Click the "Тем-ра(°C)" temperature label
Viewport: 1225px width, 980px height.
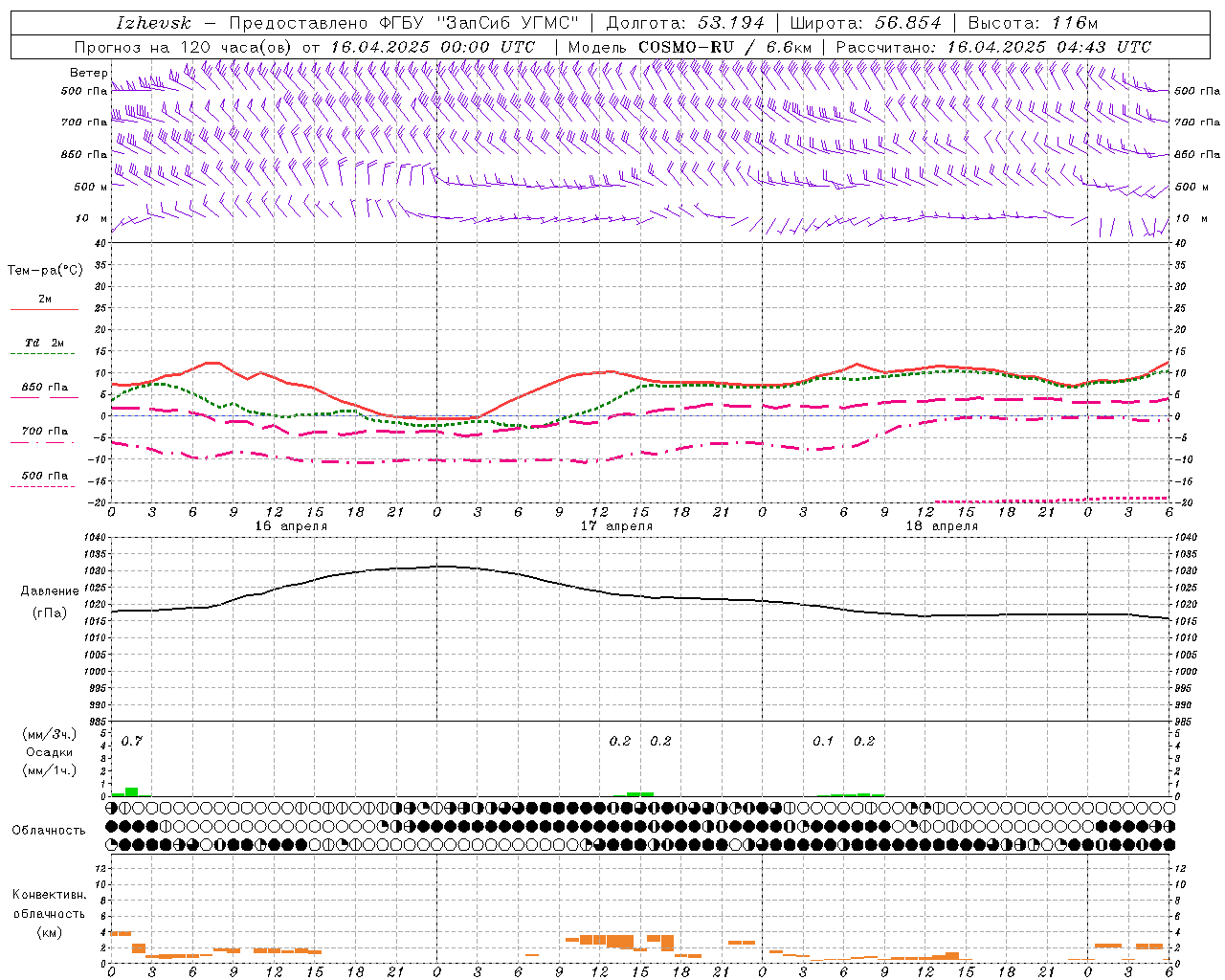pyautogui.click(x=45, y=271)
